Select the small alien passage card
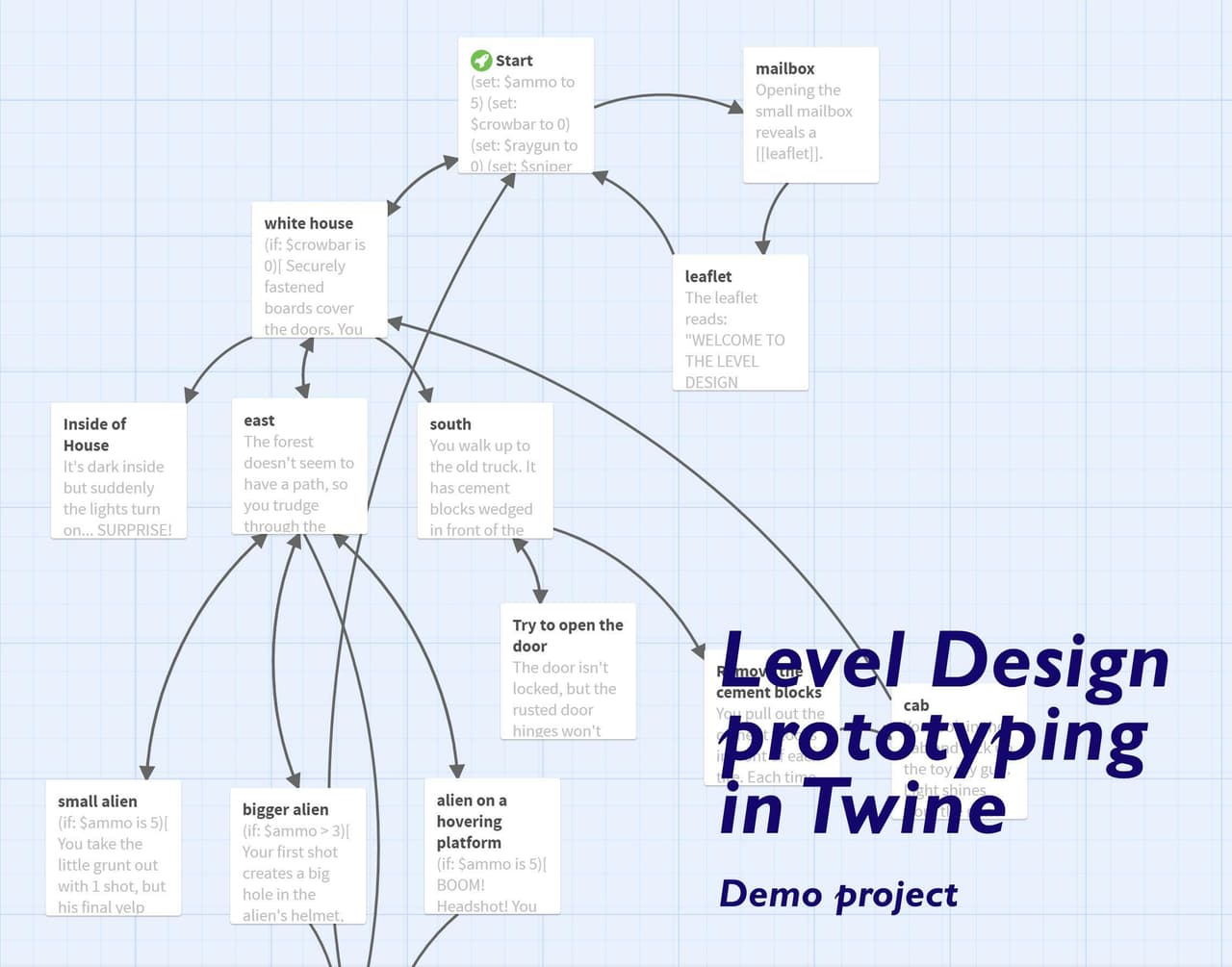Screen dimensions: 1232x967 click(x=113, y=848)
